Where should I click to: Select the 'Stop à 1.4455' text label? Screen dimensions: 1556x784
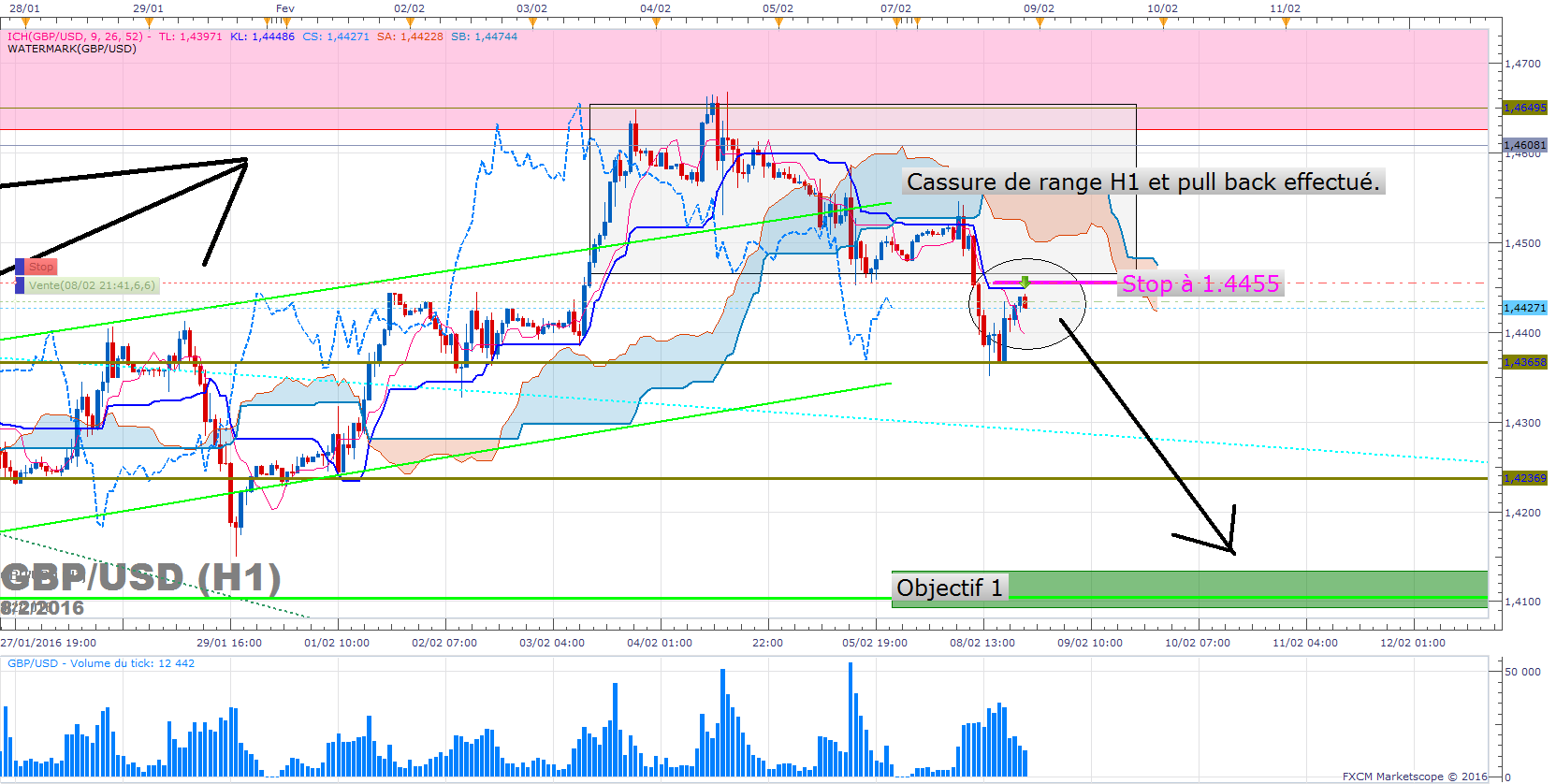pos(1200,283)
